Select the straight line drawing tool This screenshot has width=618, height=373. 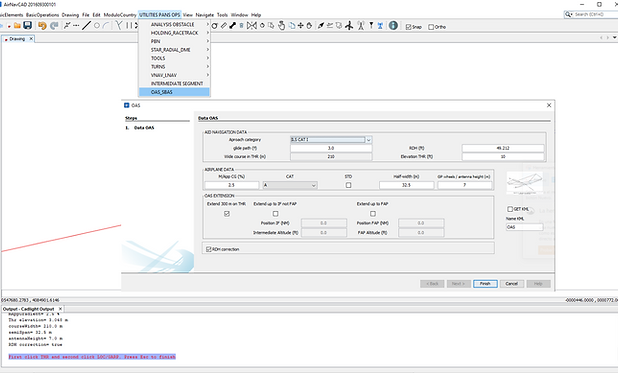[86, 26]
